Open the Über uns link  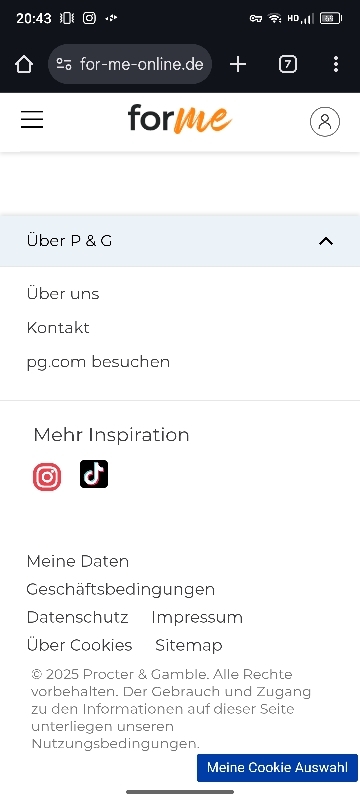click(63, 294)
